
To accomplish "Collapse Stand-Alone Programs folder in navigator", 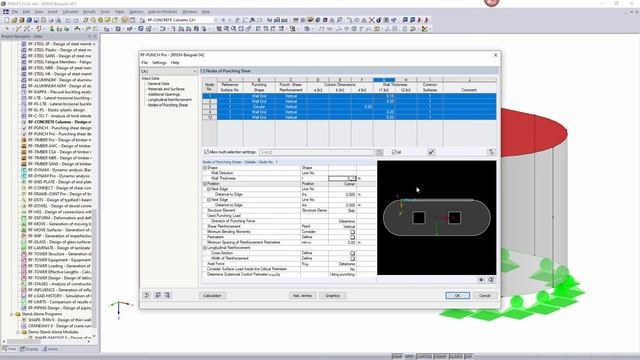I will pyautogui.click(x=12, y=314).
